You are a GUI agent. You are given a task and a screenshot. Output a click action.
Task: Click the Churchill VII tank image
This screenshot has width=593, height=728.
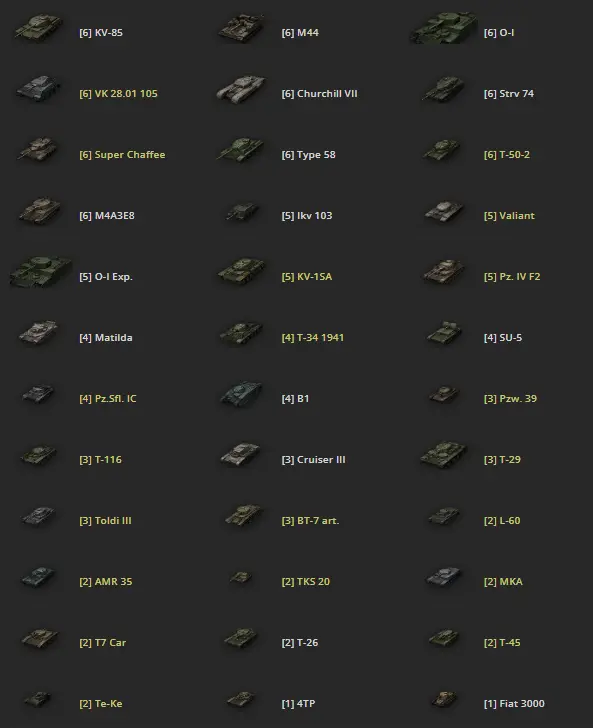pos(241,89)
